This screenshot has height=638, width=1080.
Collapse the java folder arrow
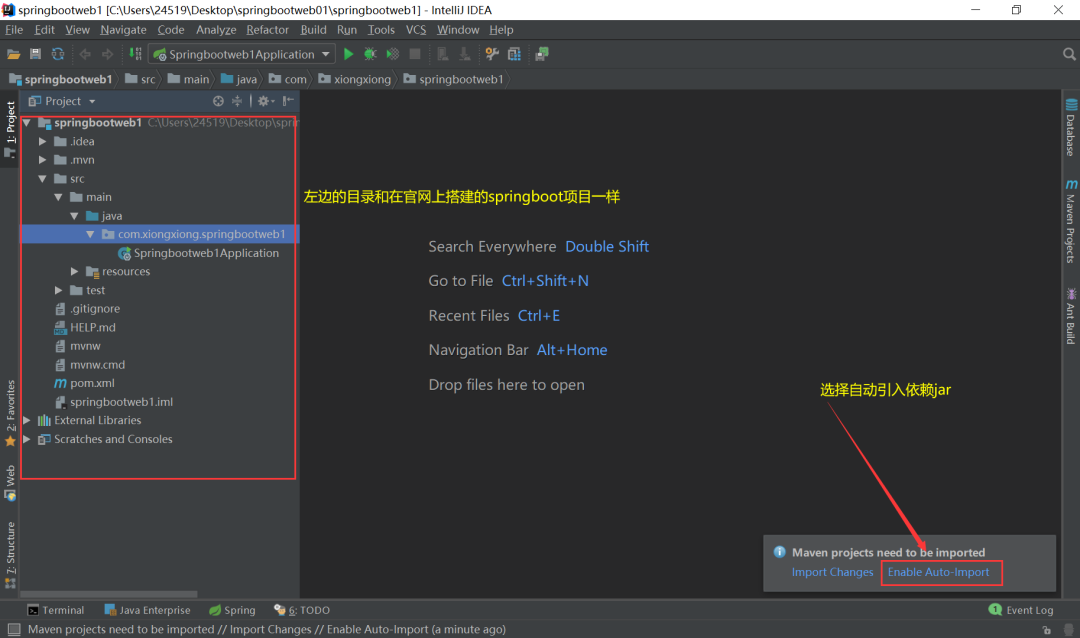74,216
